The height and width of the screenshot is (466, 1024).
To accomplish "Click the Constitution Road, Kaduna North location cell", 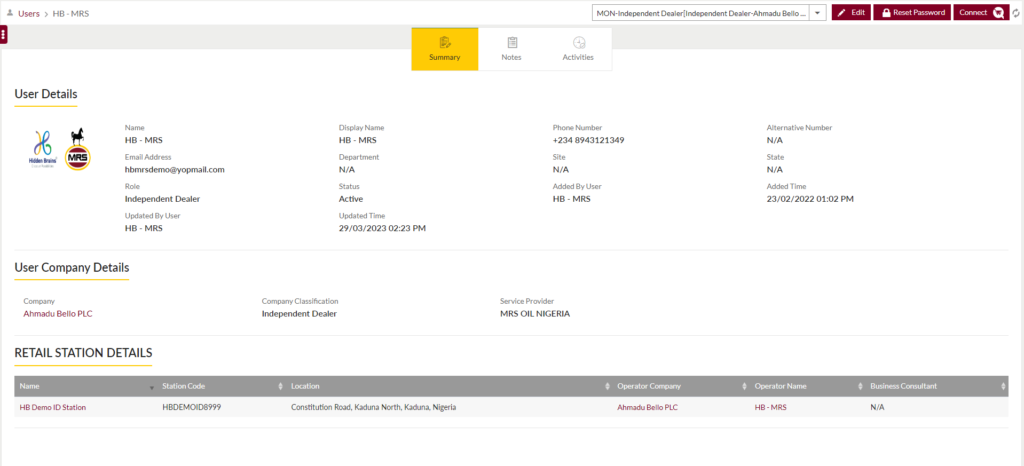I will [x=374, y=407].
